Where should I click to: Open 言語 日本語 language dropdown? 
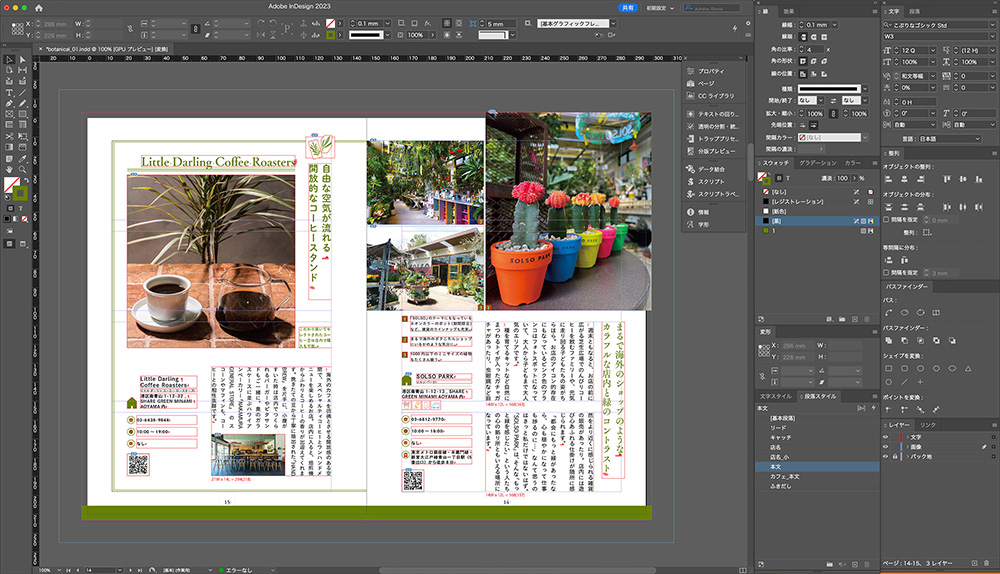pos(950,138)
